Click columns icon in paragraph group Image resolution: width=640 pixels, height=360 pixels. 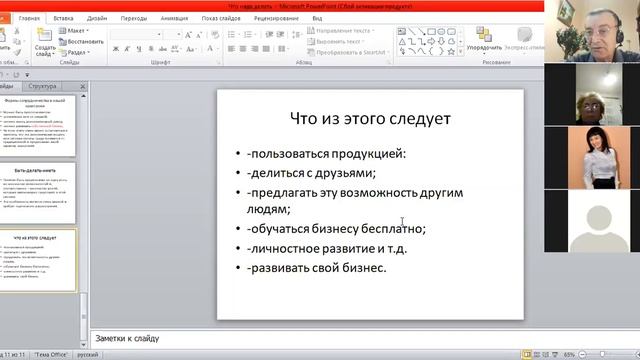(283, 49)
